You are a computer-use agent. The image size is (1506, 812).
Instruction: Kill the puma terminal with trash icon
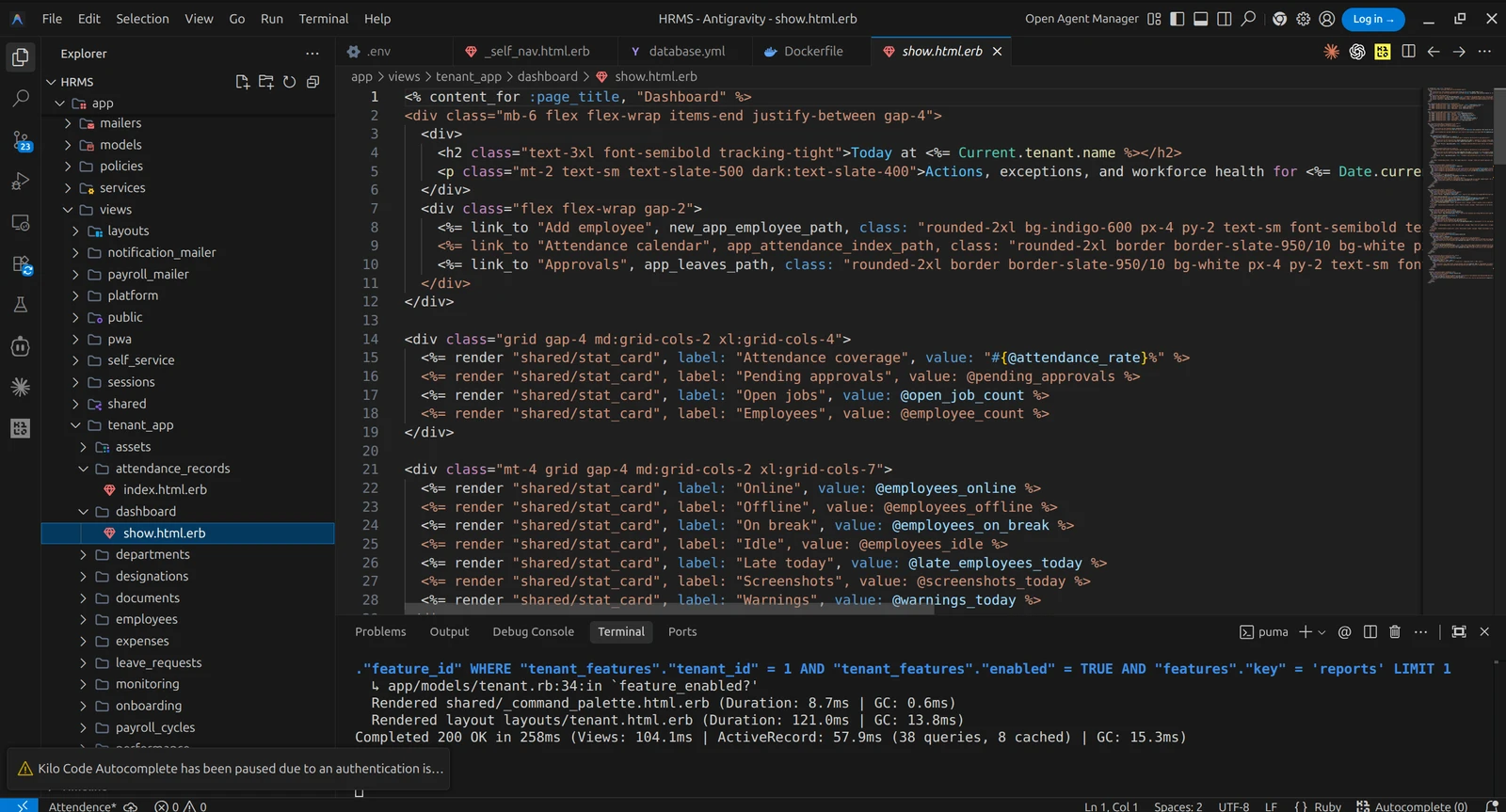point(1395,632)
